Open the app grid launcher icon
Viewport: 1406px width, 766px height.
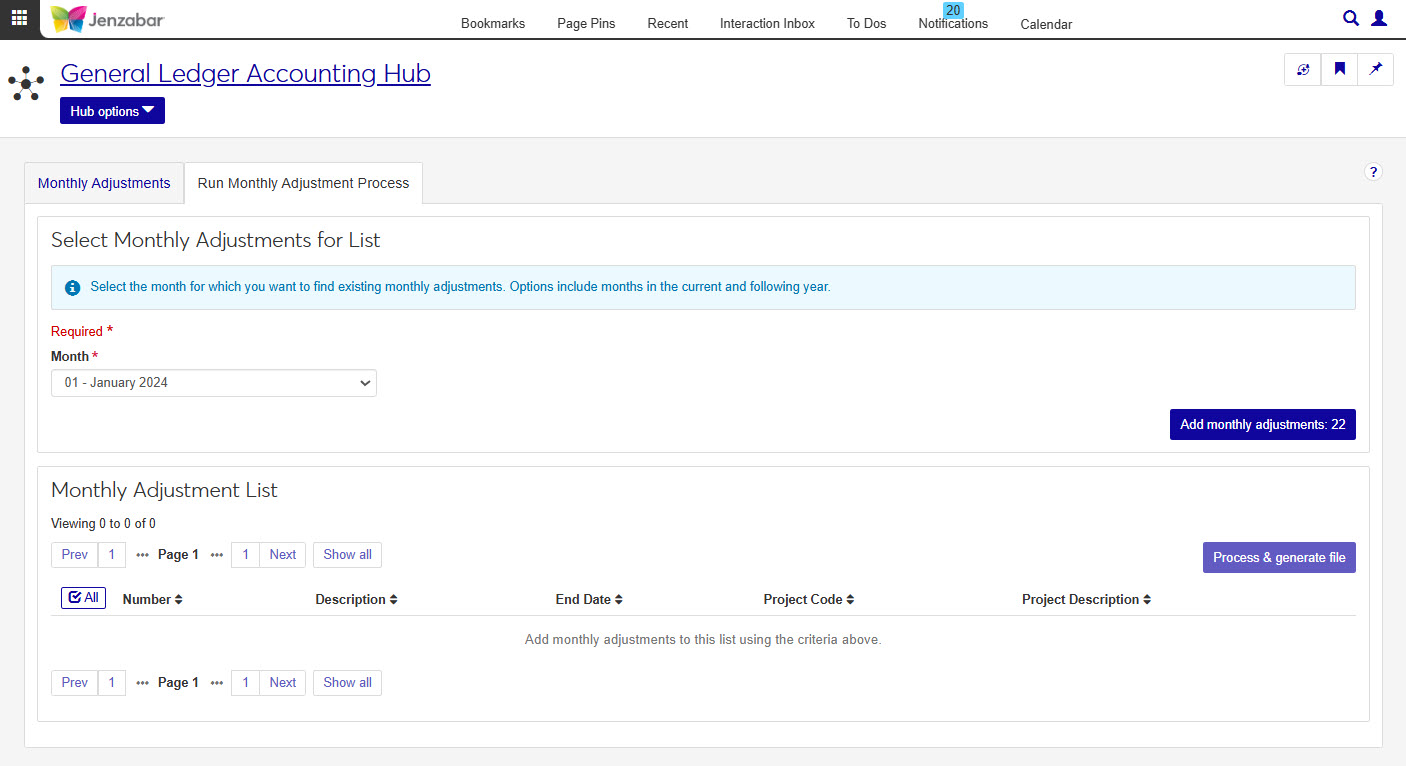(x=19, y=18)
